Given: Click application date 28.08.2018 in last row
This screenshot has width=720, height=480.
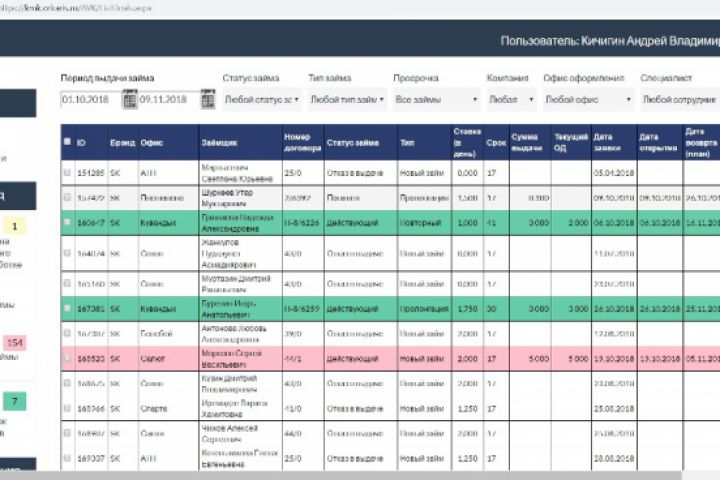Looking at the screenshot, I should pyautogui.click(x=613, y=458).
